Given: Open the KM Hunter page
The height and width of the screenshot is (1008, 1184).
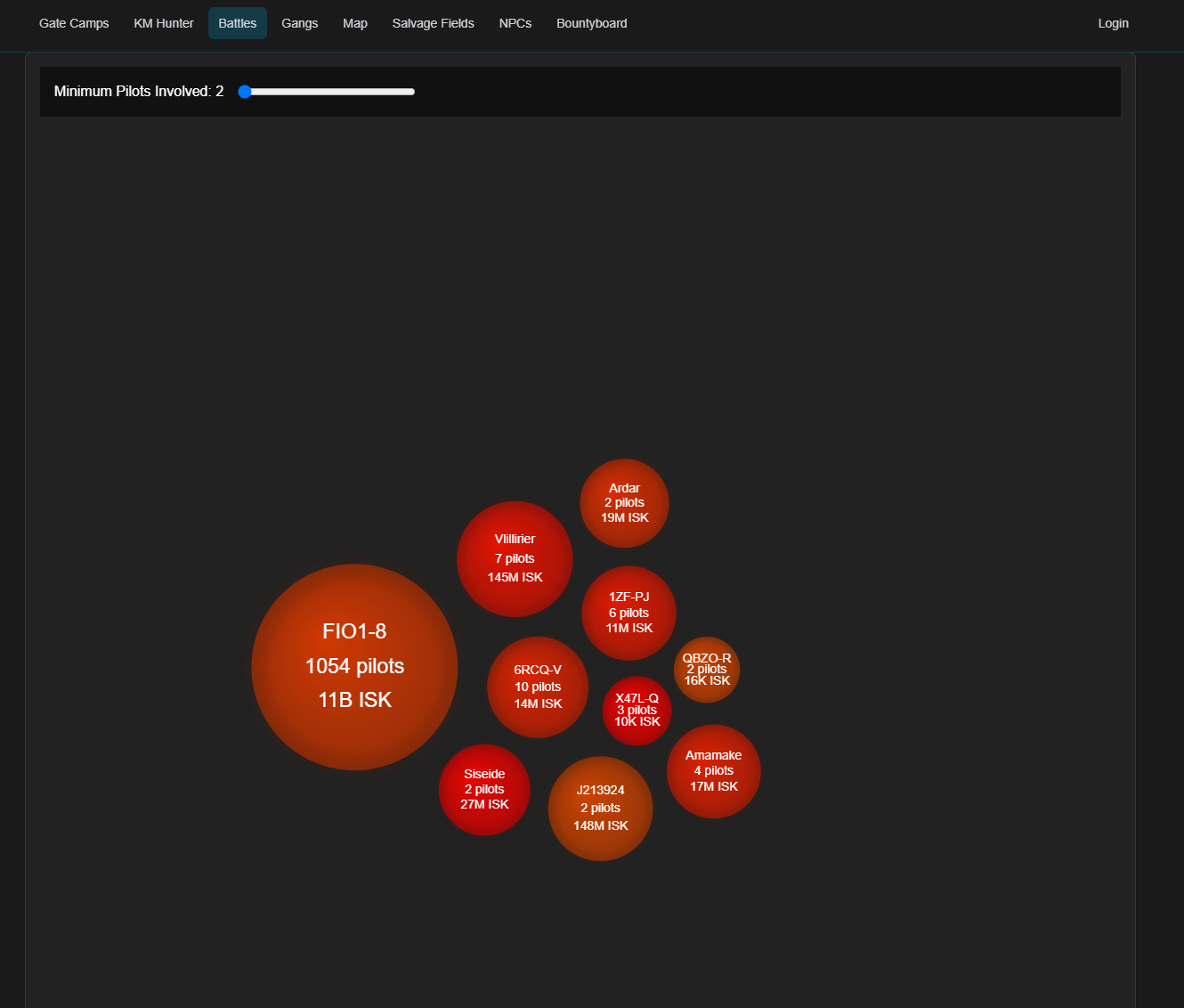Looking at the screenshot, I should click(163, 23).
